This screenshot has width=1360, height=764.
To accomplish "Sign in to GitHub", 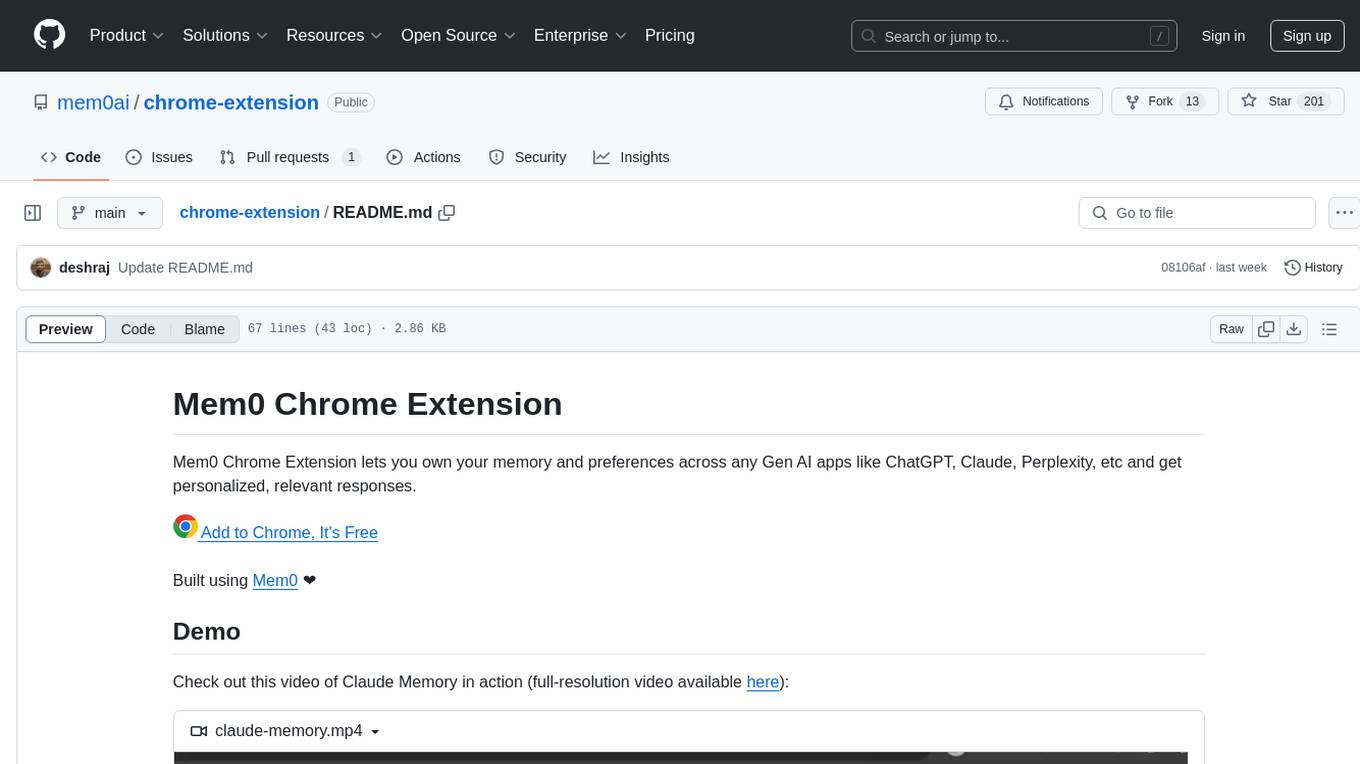I will tap(1223, 36).
